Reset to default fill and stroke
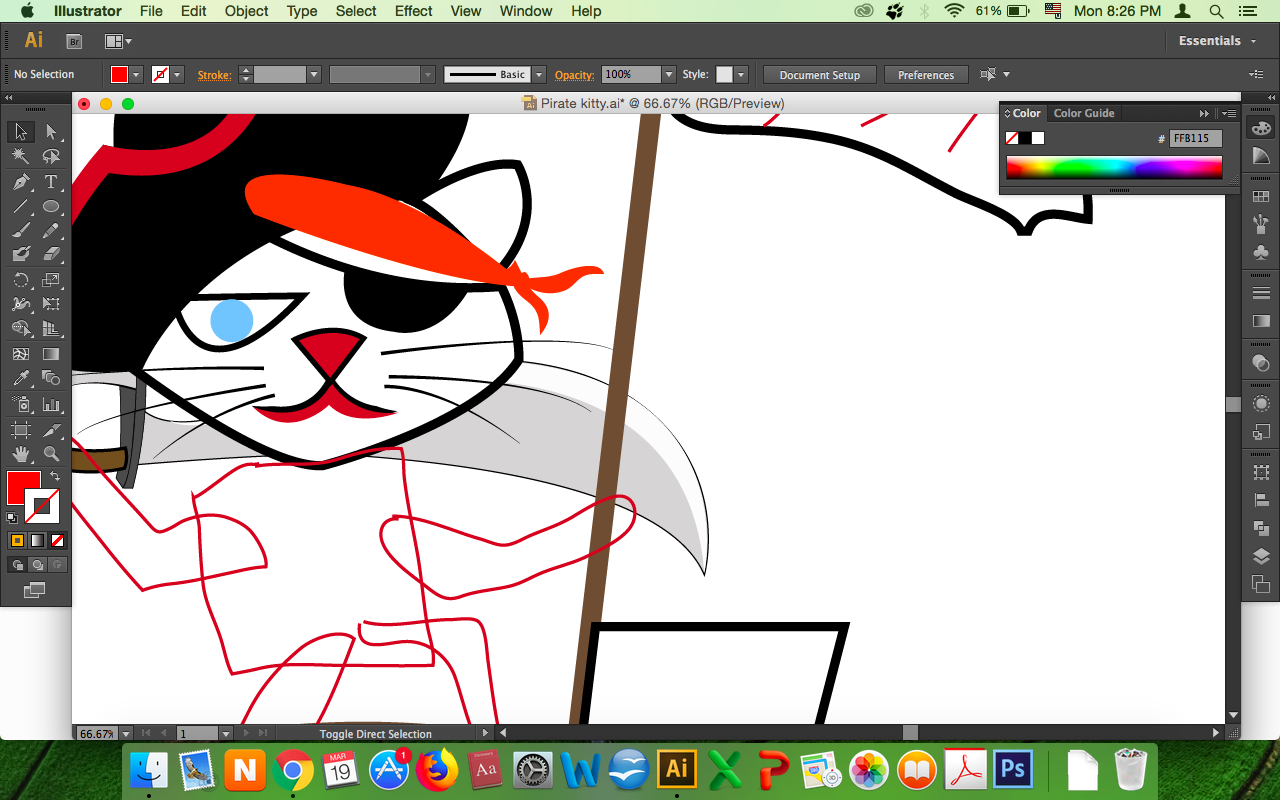The height and width of the screenshot is (800, 1280). pyautogui.click(x=12, y=517)
